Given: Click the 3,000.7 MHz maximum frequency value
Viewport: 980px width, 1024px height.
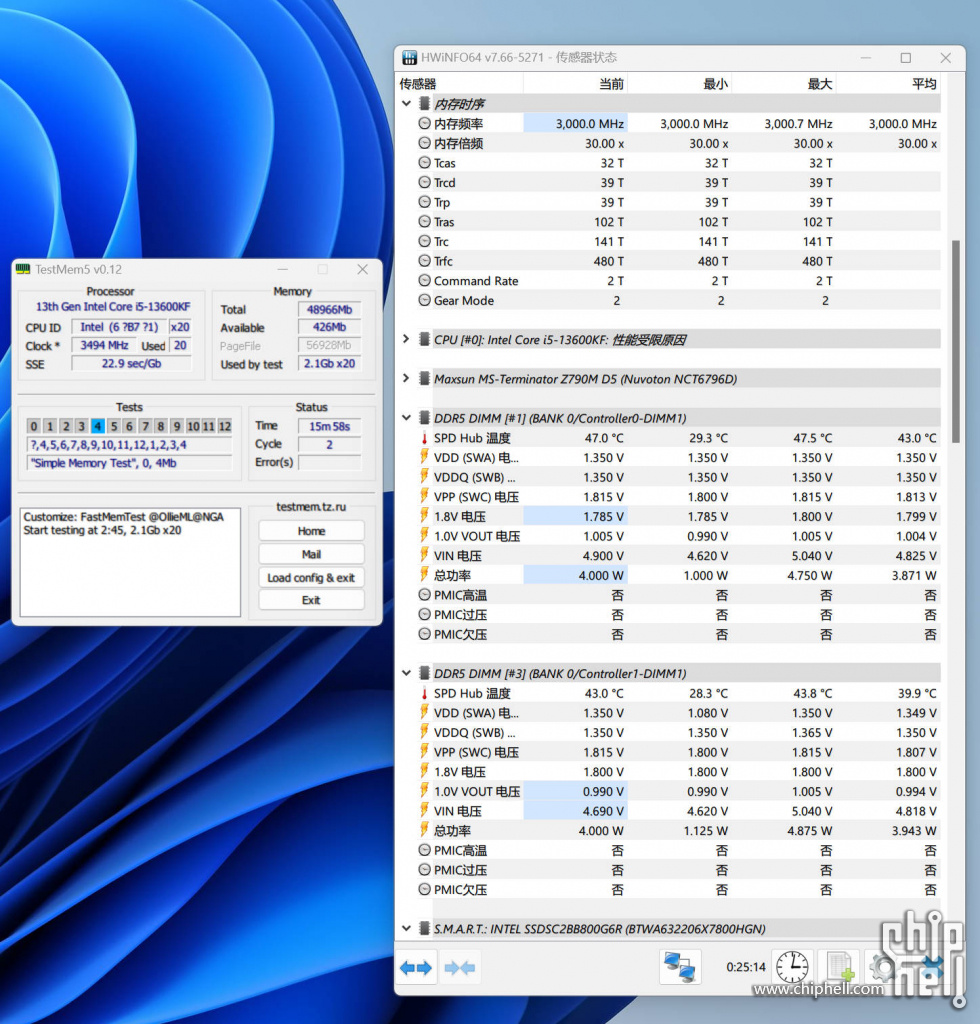Looking at the screenshot, I should (x=798, y=123).
